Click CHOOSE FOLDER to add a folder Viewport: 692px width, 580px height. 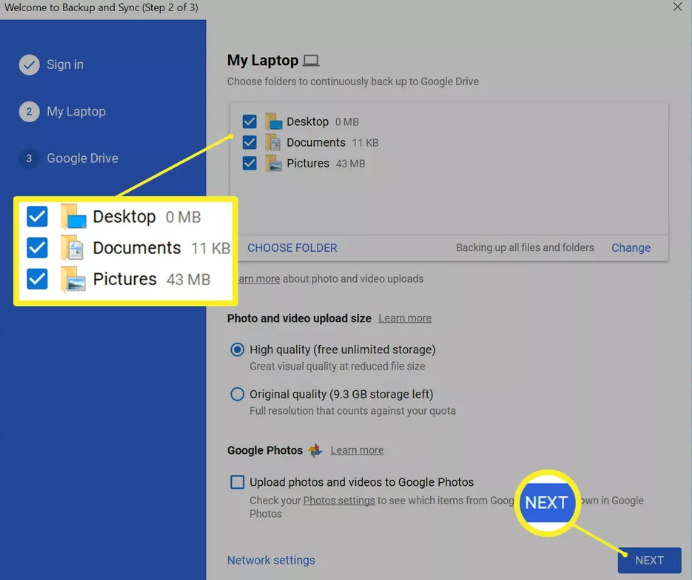(292, 248)
